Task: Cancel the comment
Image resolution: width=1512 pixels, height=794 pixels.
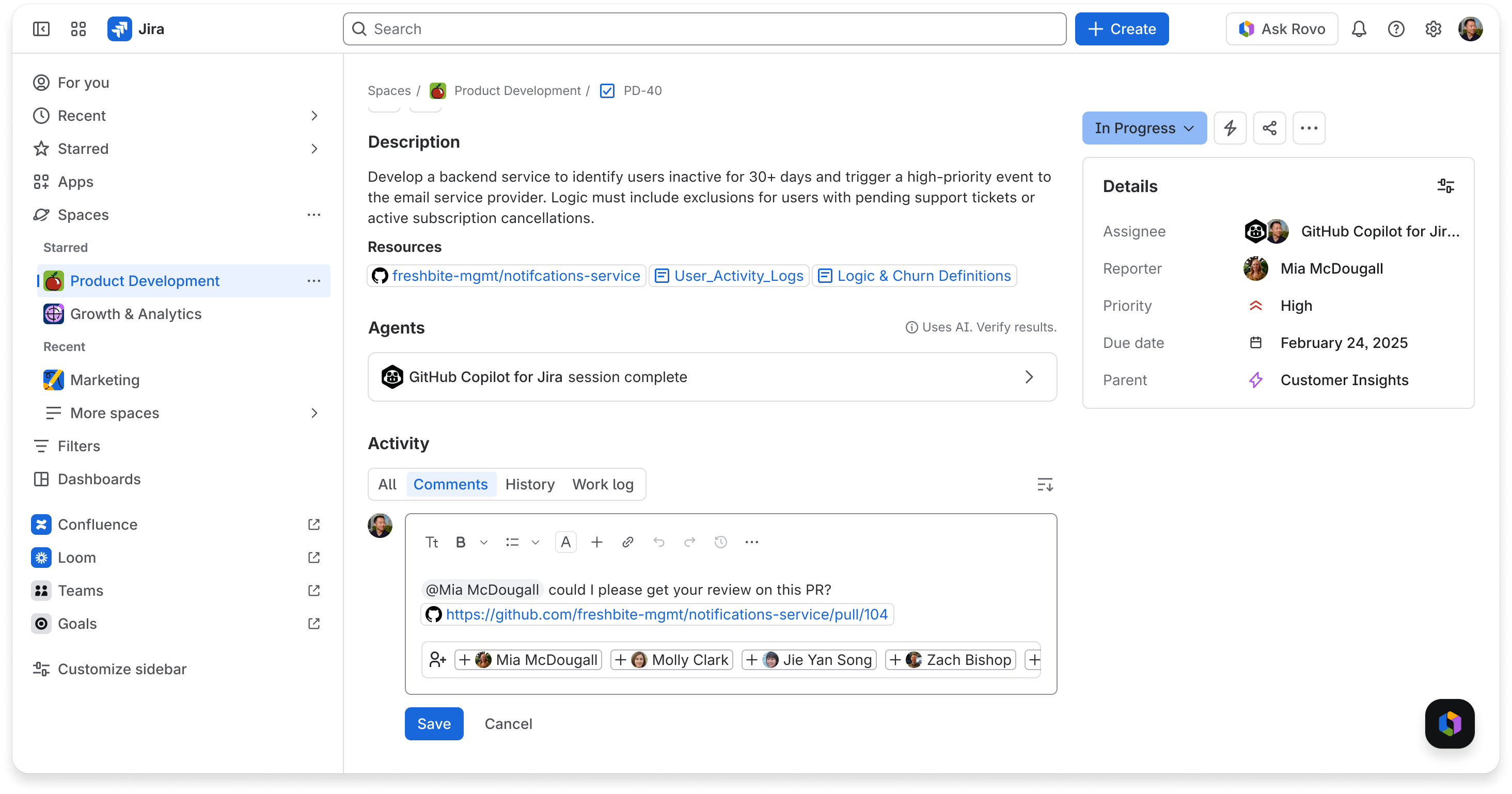Action: [x=508, y=724]
